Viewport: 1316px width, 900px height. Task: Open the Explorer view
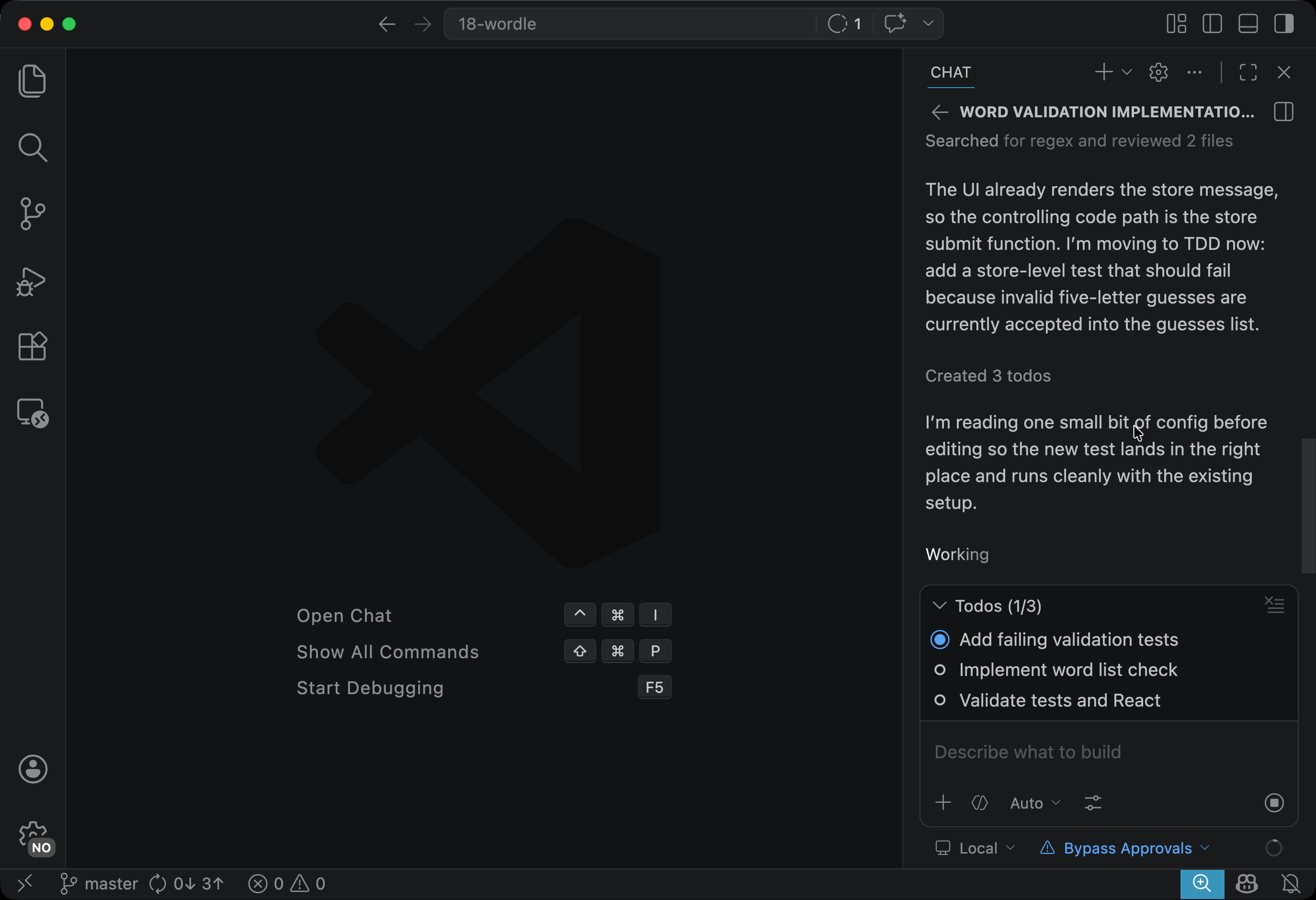click(x=32, y=81)
